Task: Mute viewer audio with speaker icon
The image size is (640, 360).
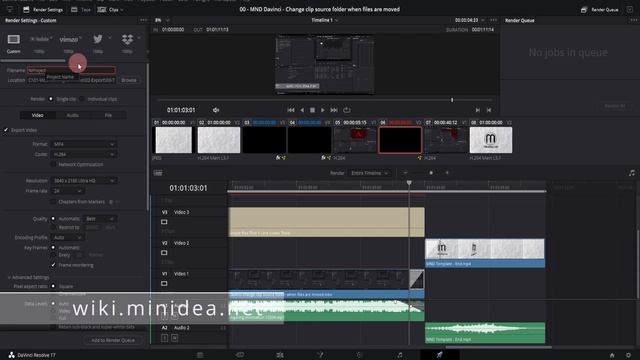Action: click(216, 110)
